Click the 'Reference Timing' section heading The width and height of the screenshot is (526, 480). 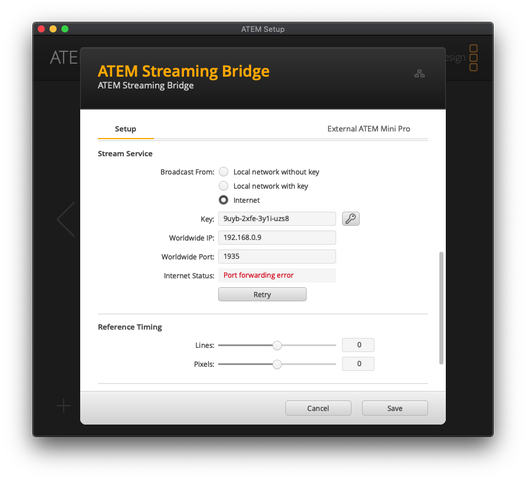(x=130, y=327)
